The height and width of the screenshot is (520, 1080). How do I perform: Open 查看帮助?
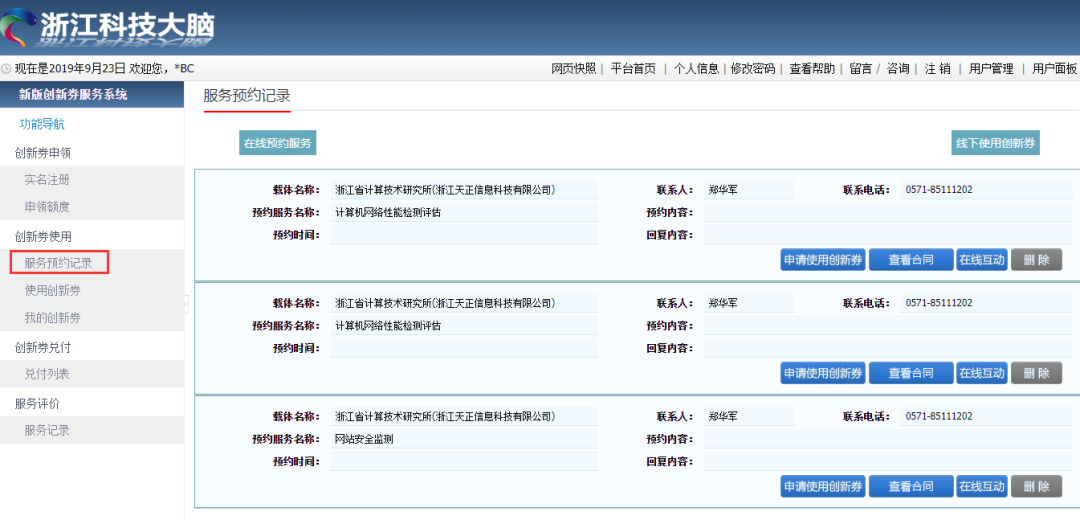pyautogui.click(x=812, y=69)
